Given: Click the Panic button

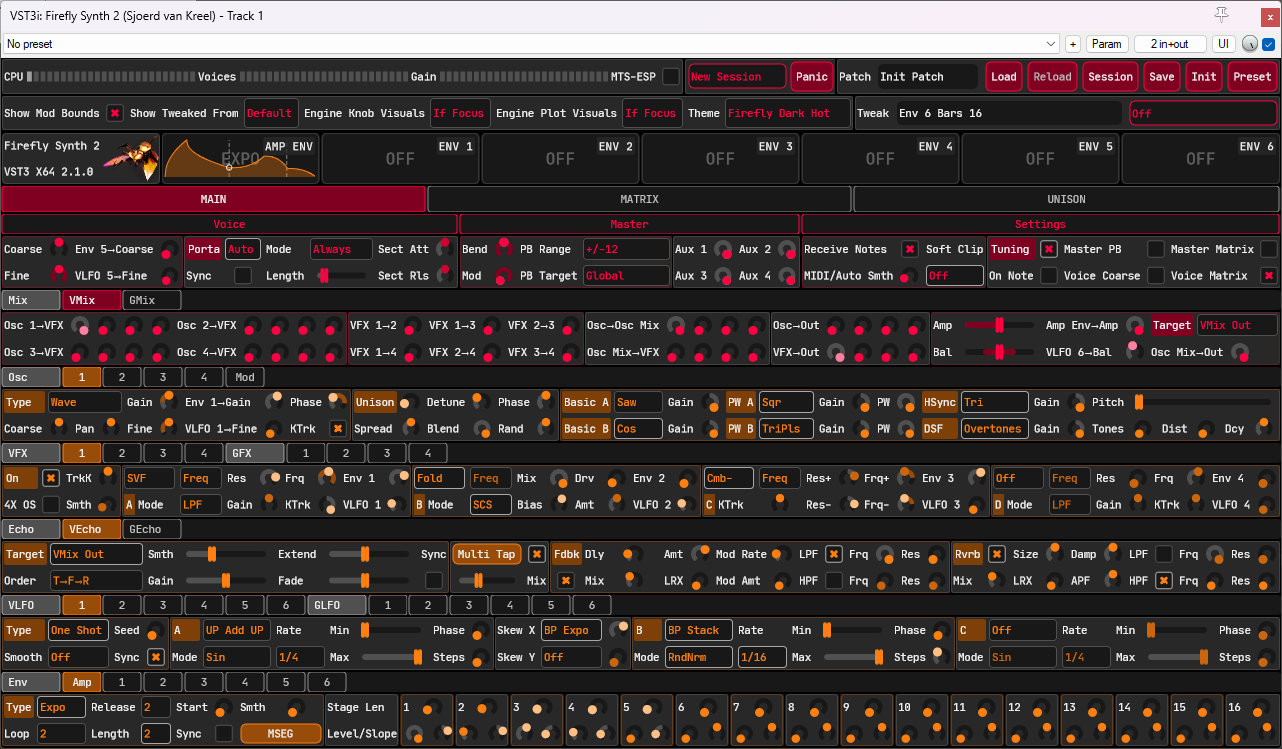Looking at the screenshot, I should (811, 75).
